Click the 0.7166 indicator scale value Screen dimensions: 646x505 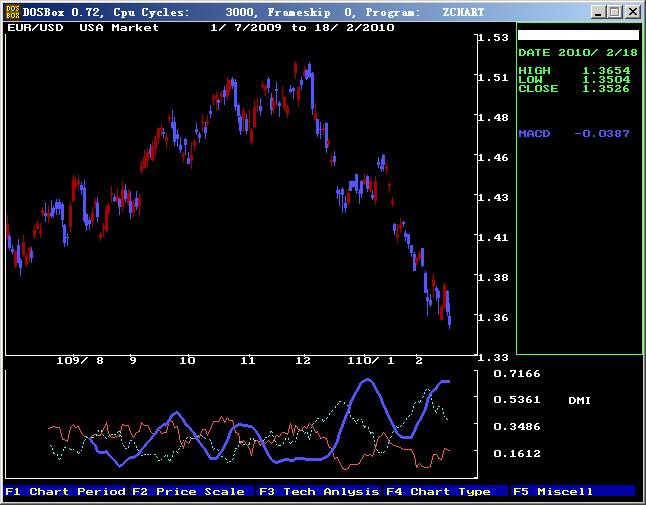pyautogui.click(x=517, y=374)
